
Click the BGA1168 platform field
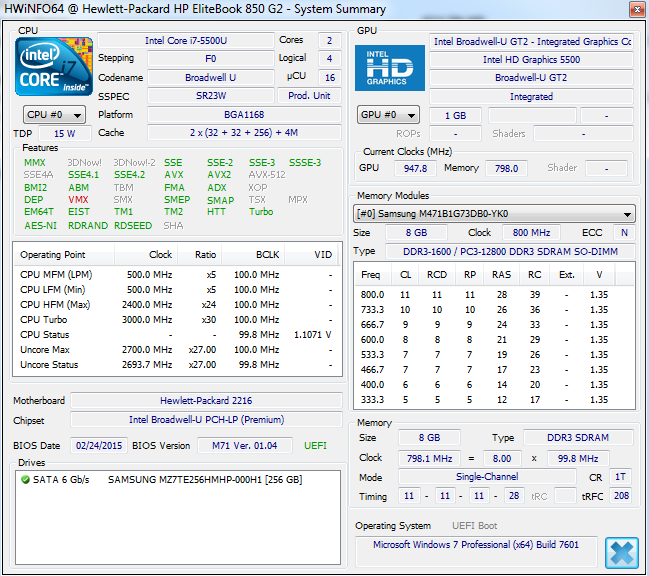pos(244,114)
